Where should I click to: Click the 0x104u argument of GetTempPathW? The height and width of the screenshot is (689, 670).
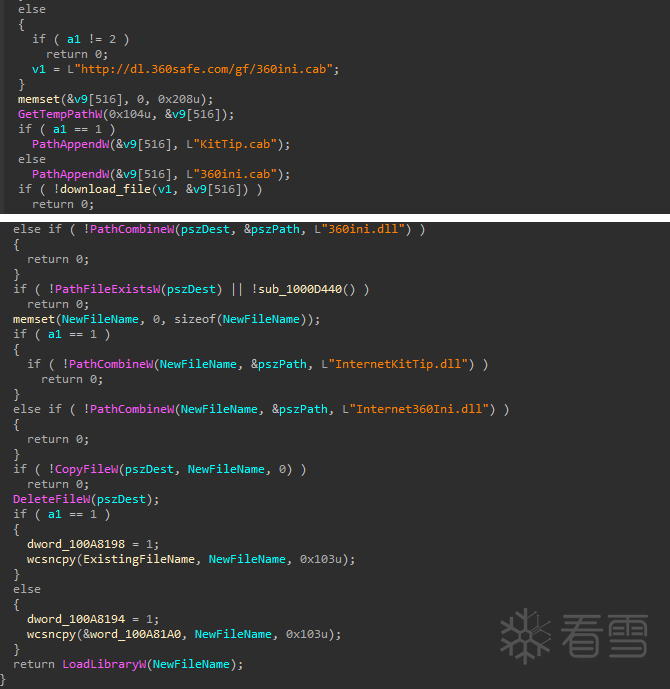tap(130, 114)
